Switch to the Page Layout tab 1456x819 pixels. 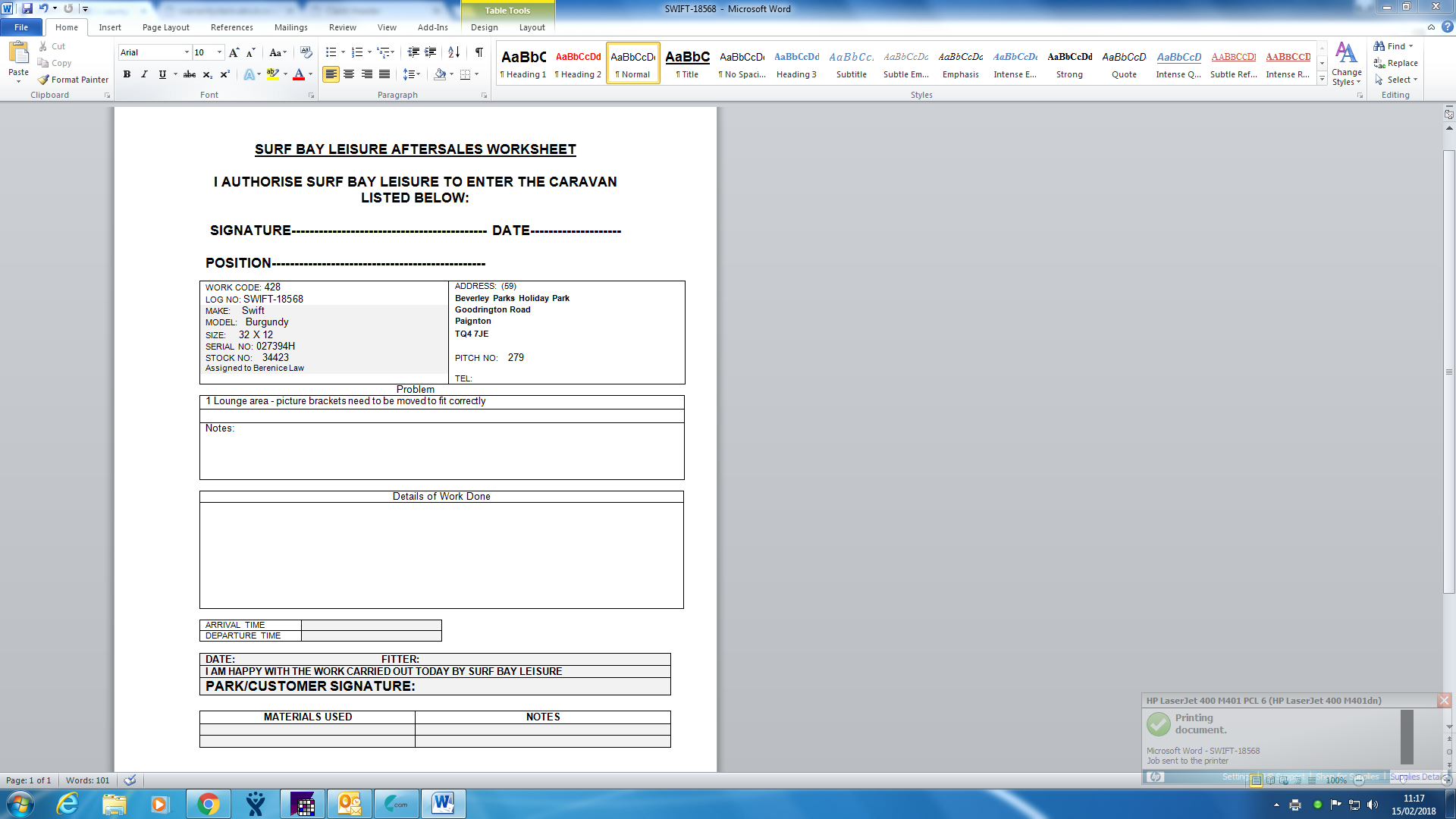click(x=165, y=27)
